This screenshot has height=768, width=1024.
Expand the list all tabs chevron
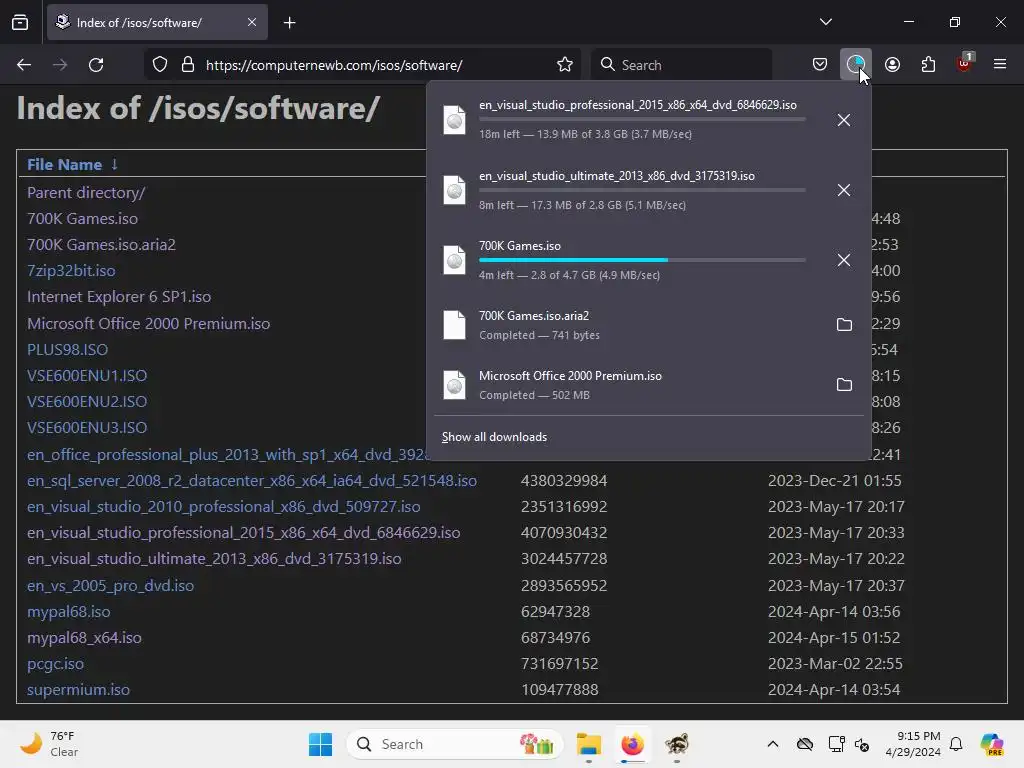coord(825,22)
